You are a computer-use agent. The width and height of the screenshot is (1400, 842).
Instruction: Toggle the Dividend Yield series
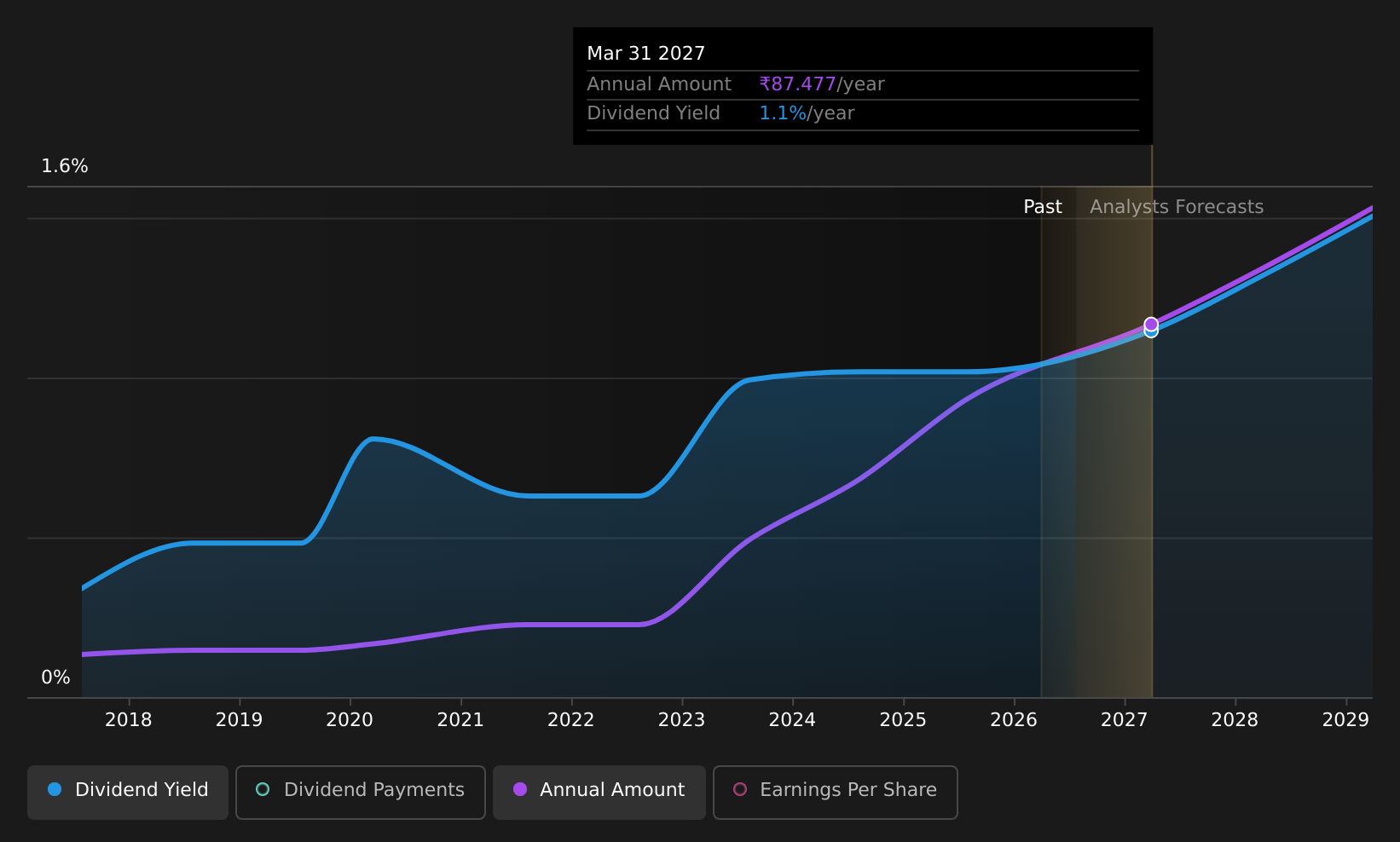tap(128, 792)
